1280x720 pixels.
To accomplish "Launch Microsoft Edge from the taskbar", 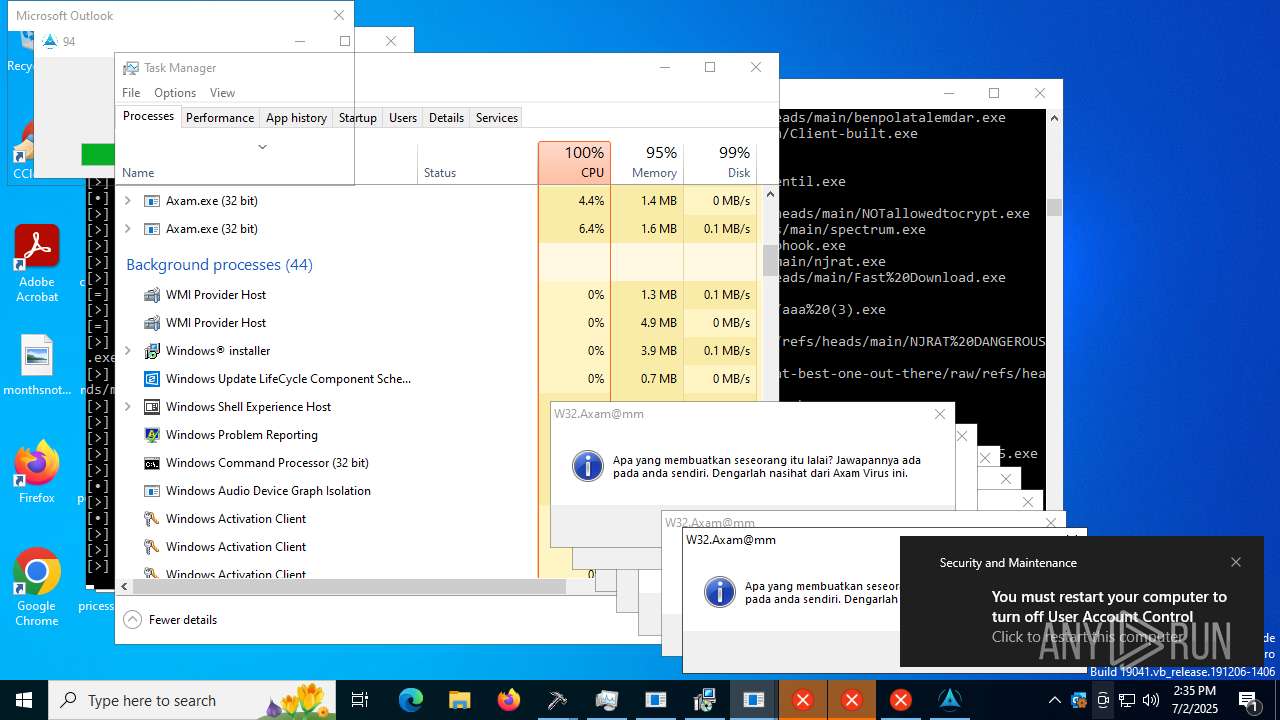I will [x=411, y=700].
